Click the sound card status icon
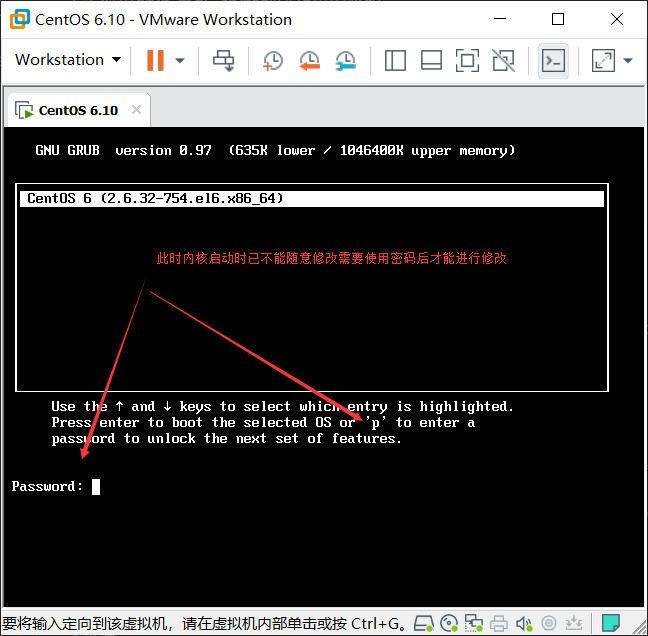Image resolution: width=648 pixels, height=636 pixels. pyautogui.click(x=524, y=623)
